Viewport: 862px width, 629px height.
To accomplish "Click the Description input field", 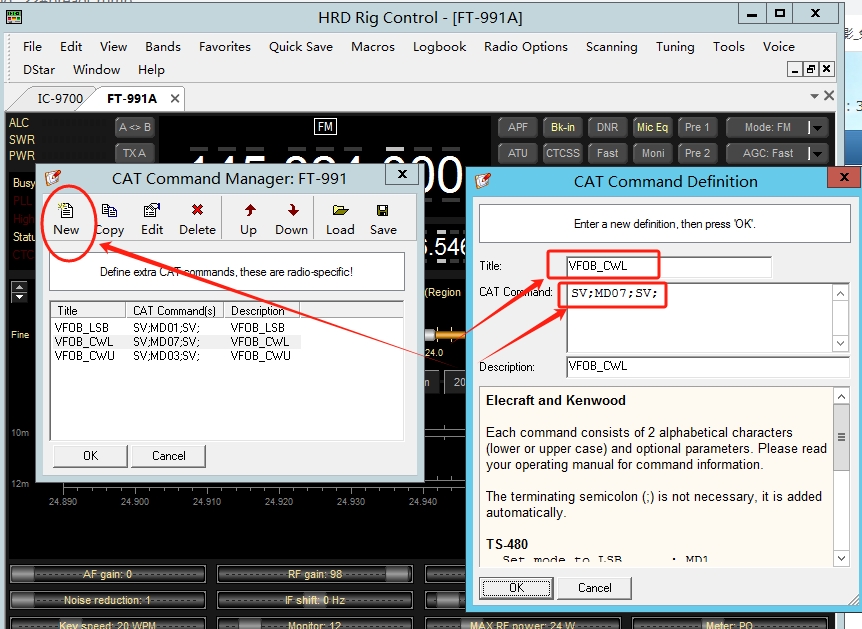I will 708,366.
